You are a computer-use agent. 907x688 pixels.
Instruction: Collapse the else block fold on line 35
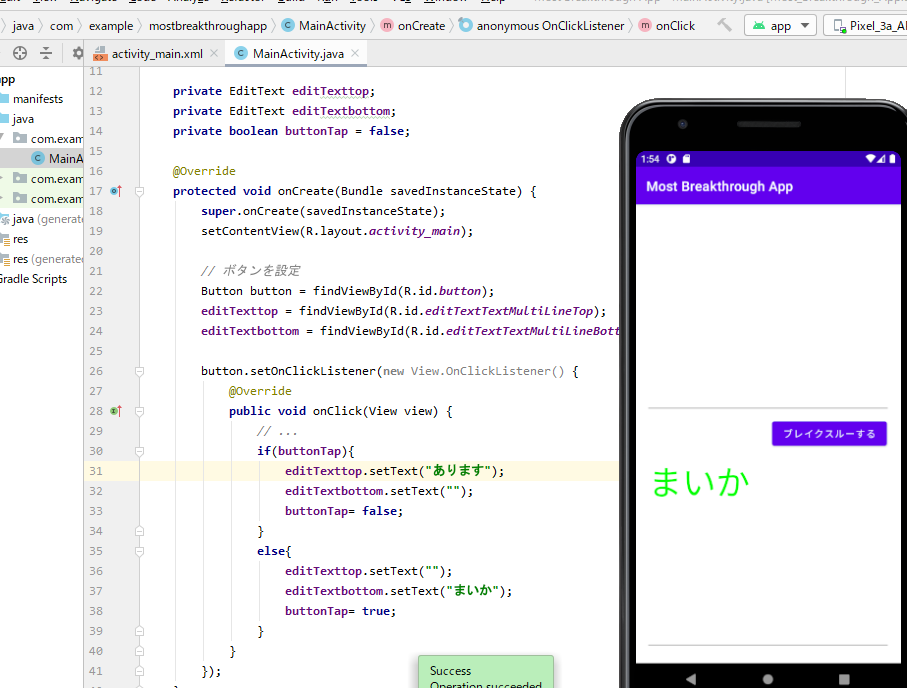click(x=139, y=551)
